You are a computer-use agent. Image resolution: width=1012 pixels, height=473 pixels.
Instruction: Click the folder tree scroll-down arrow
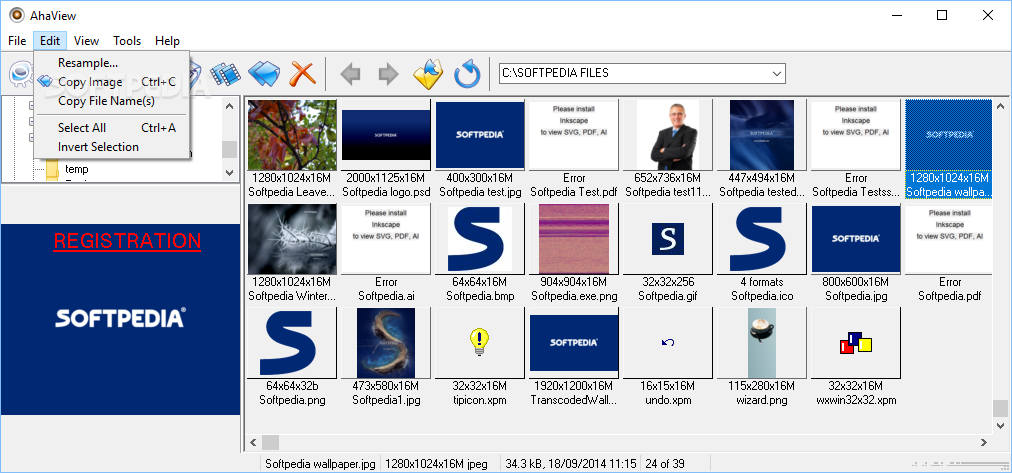230,172
